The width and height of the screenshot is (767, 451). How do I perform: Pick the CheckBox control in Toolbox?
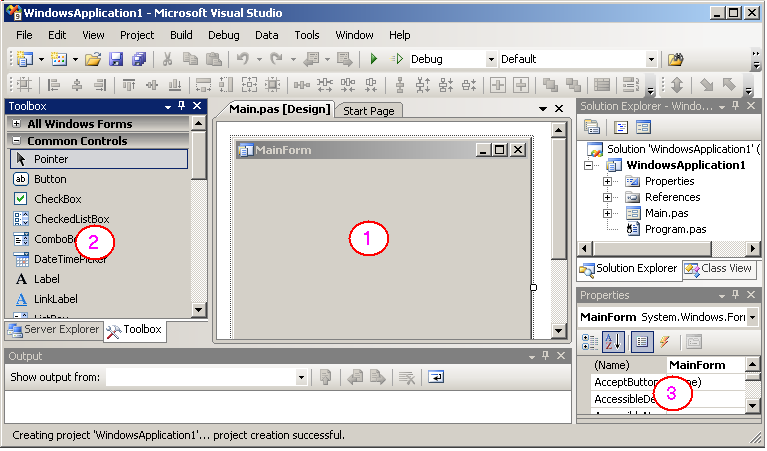coord(57,199)
